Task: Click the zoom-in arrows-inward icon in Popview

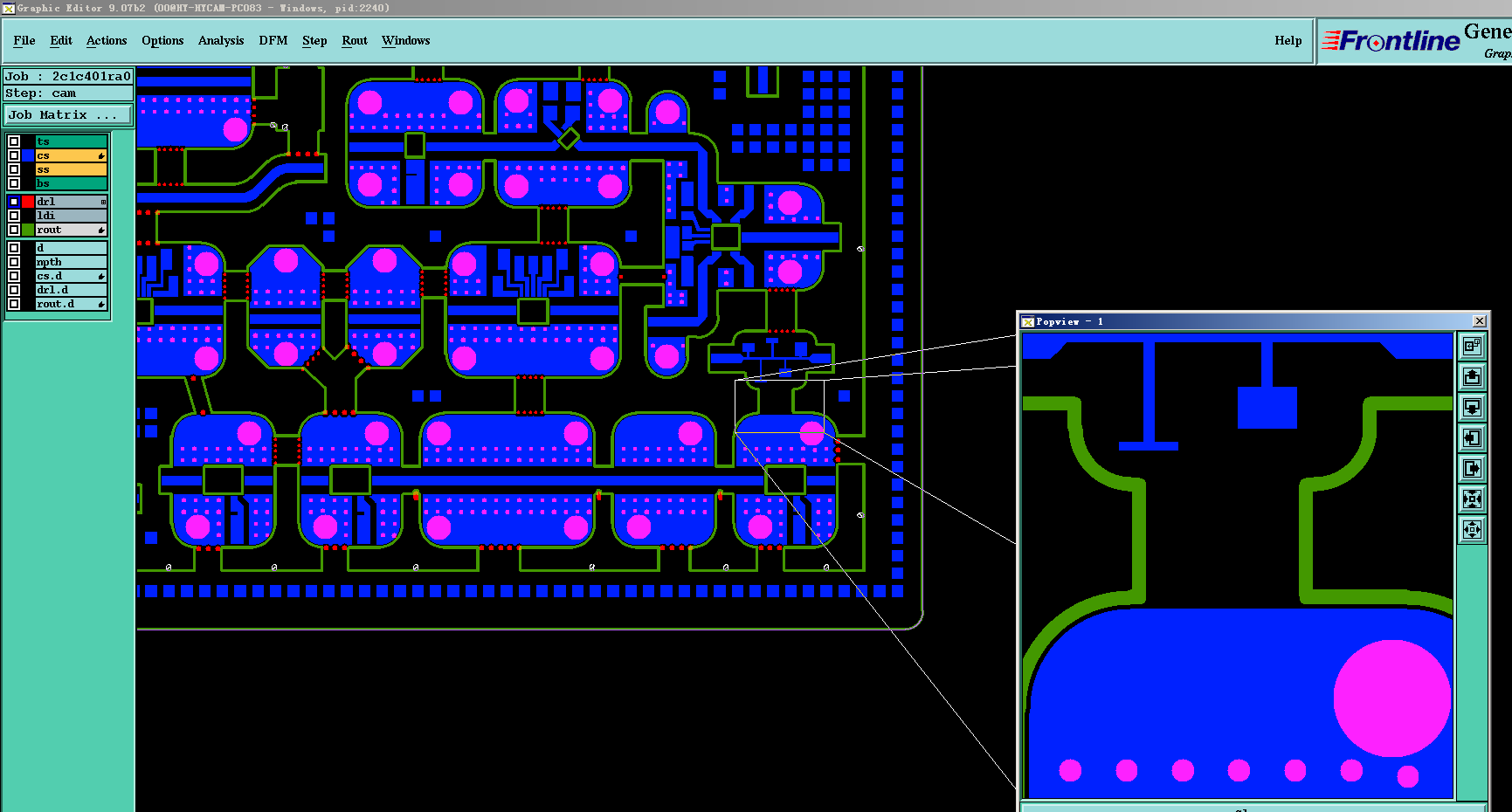Action: coord(1472,499)
